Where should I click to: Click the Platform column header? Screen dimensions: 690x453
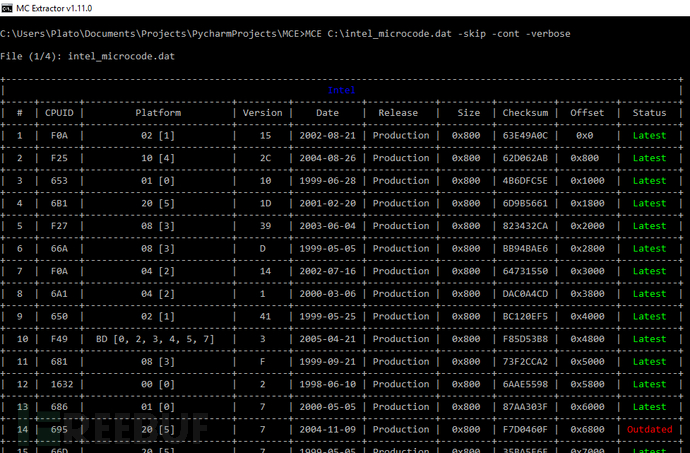point(158,113)
